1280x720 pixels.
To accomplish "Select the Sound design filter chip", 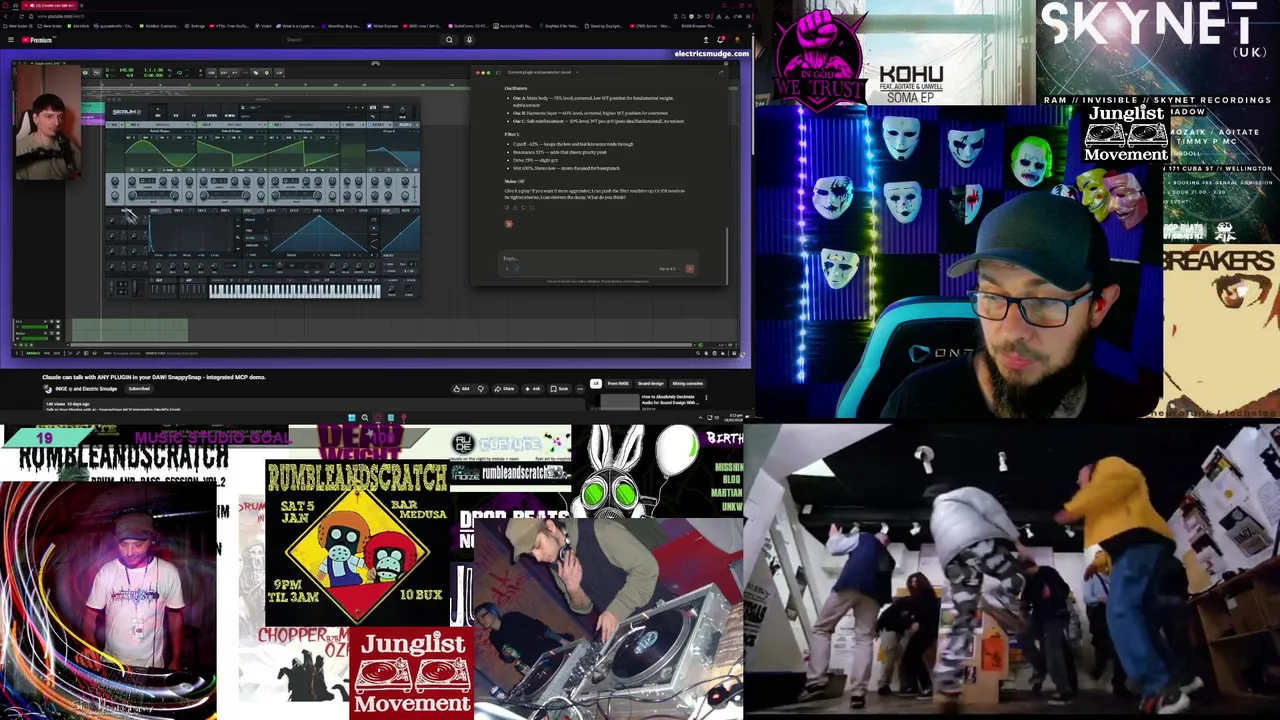I will (651, 384).
